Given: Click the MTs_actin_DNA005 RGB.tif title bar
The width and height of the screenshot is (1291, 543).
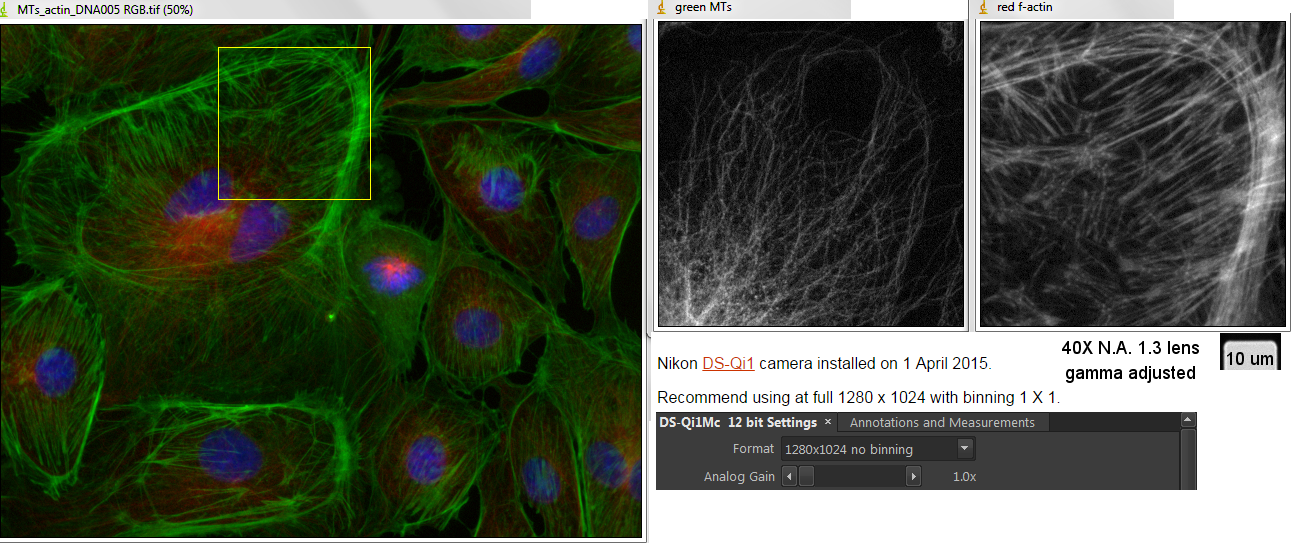Looking at the screenshot, I should click(x=300, y=9).
